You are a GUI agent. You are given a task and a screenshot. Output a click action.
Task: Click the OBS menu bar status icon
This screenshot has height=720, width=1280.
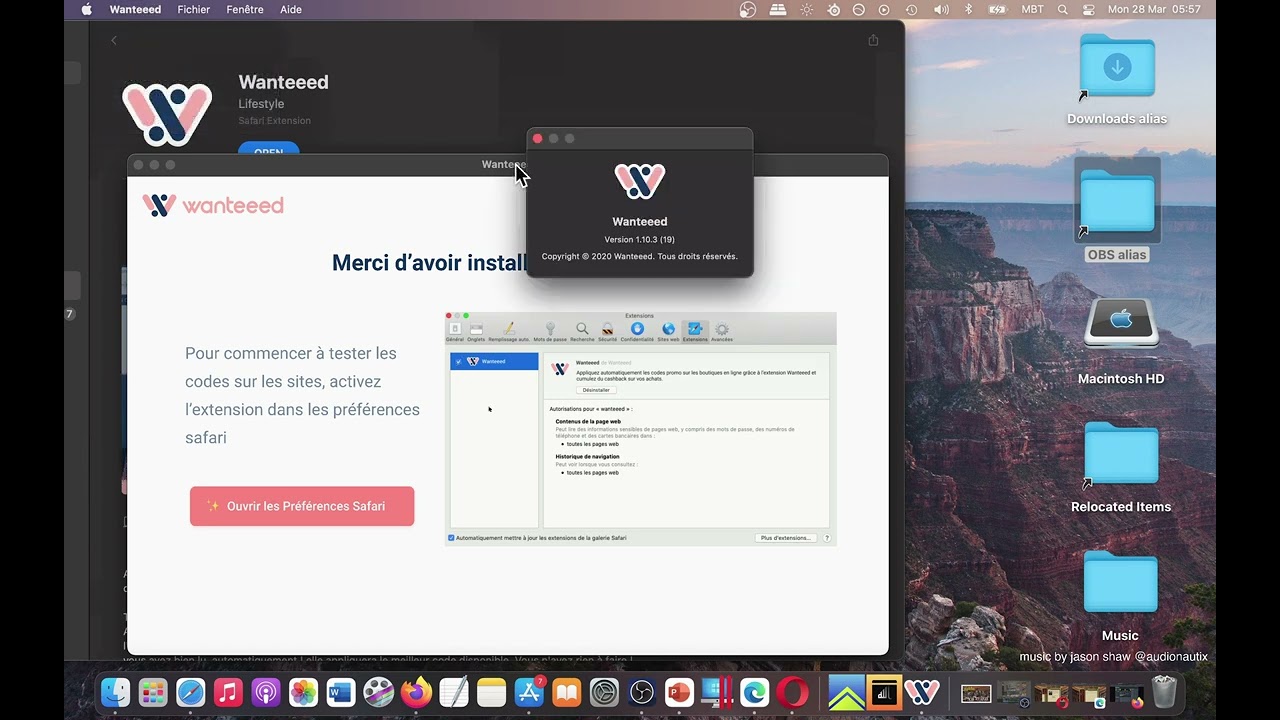[747, 9]
